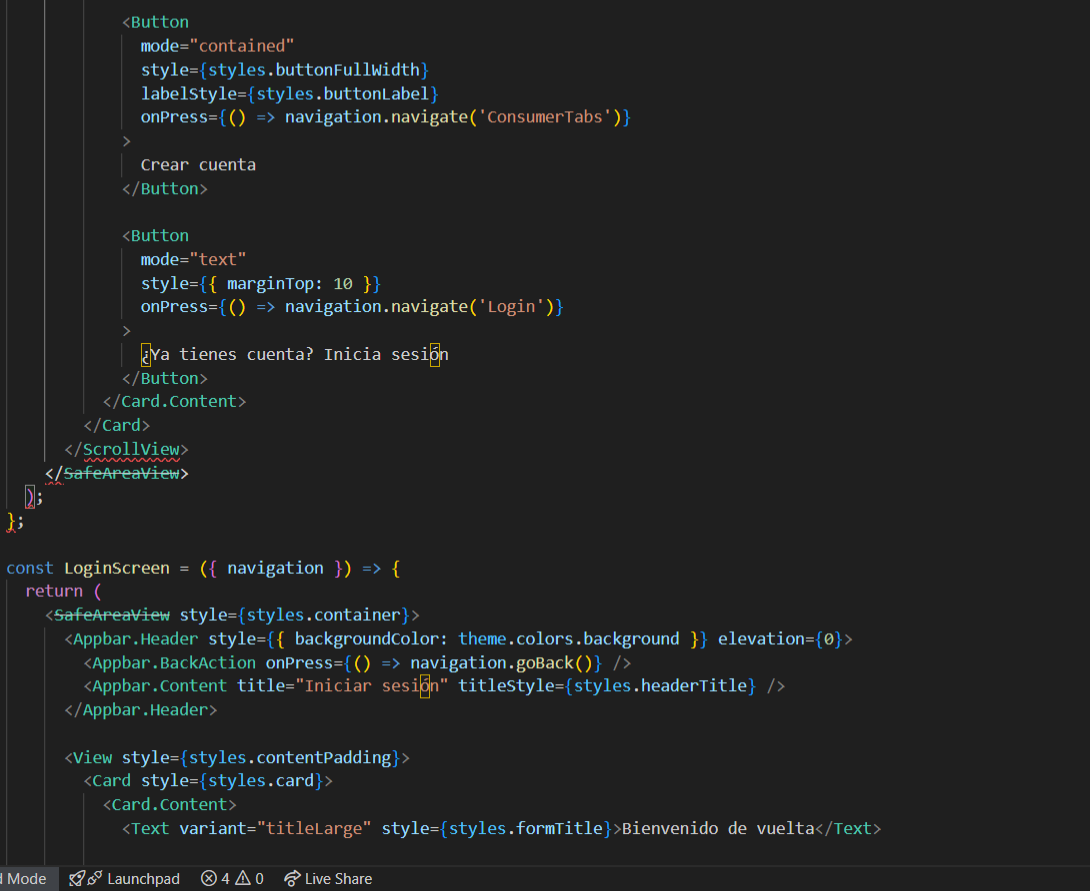Click 'Bienvenido de vuelta' text

718,828
